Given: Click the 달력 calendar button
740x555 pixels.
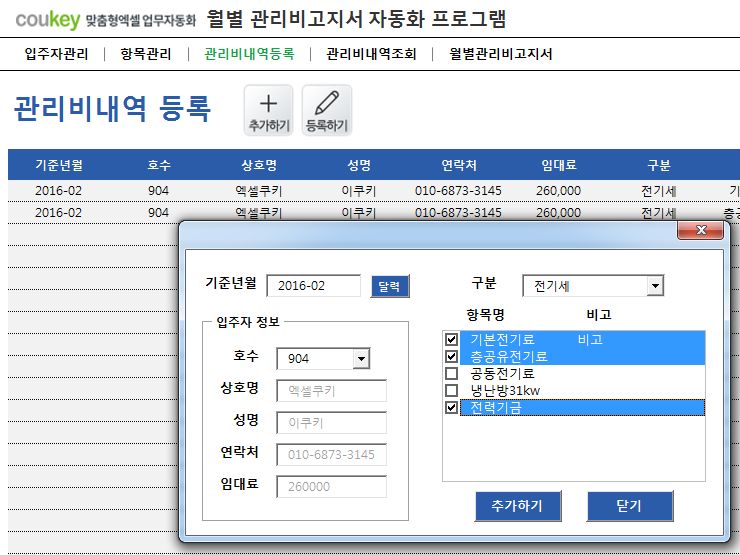Looking at the screenshot, I should coord(390,286).
